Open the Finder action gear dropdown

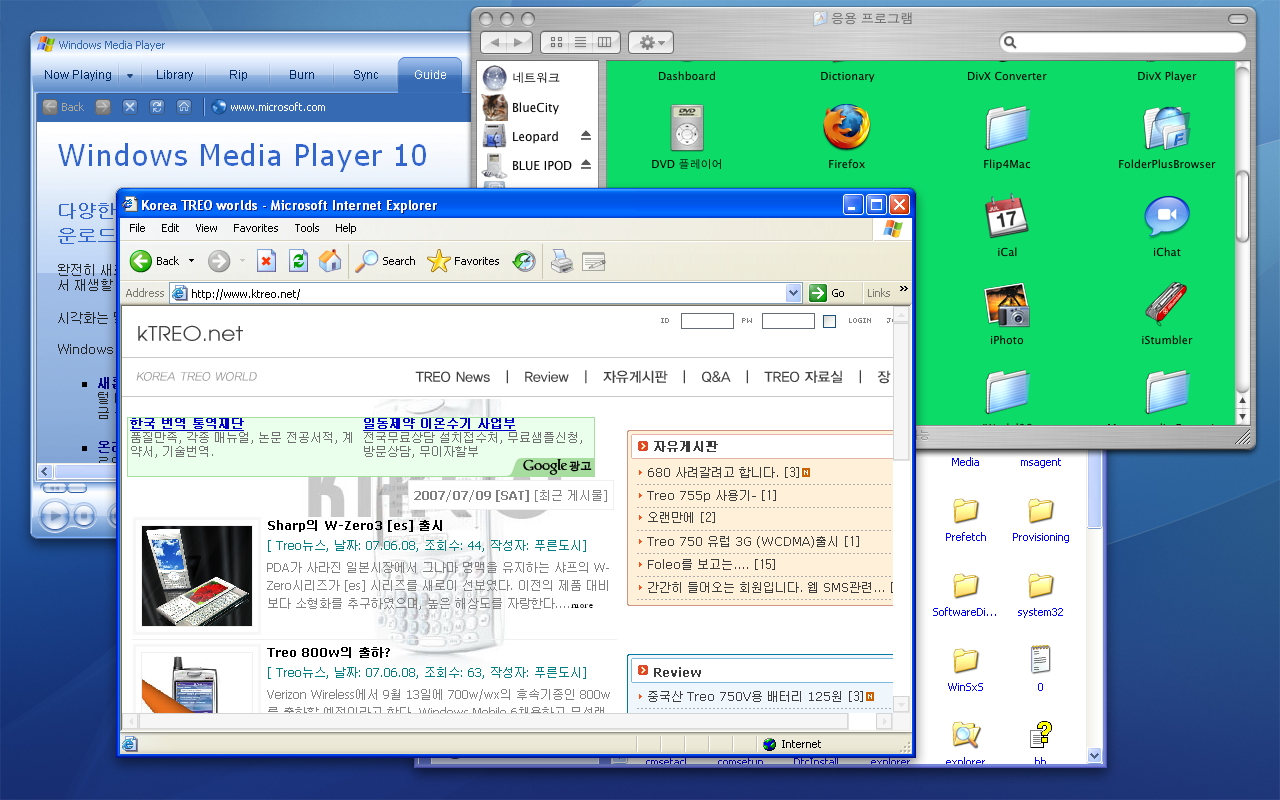(x=651, y=42)
